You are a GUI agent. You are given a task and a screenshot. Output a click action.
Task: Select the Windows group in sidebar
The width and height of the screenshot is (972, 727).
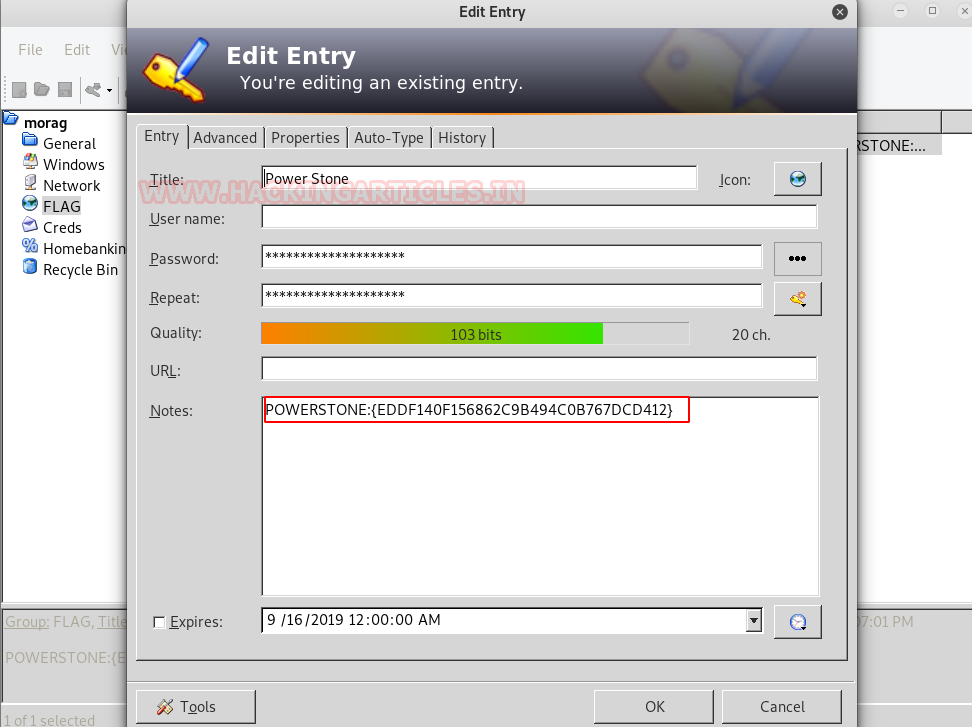[x=73, y=164]
